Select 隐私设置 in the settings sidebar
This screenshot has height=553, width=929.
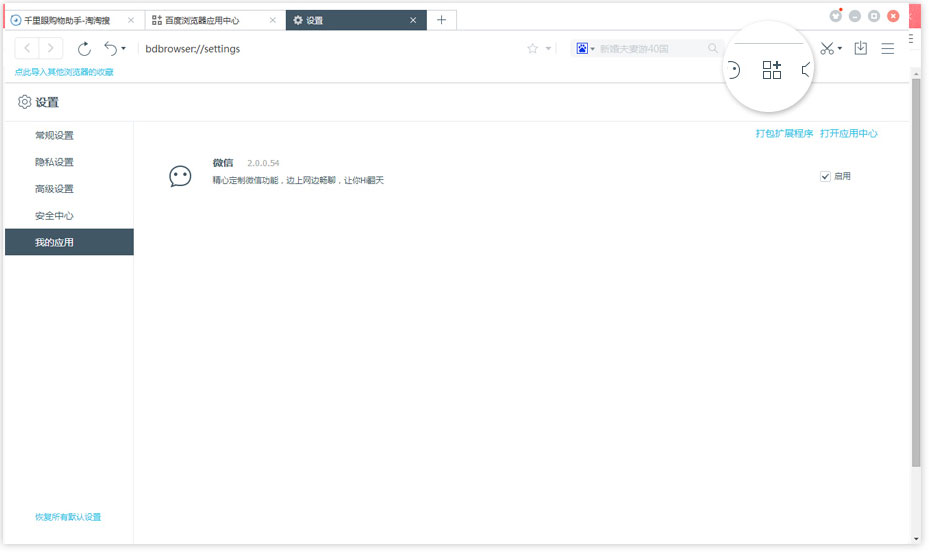54,162
